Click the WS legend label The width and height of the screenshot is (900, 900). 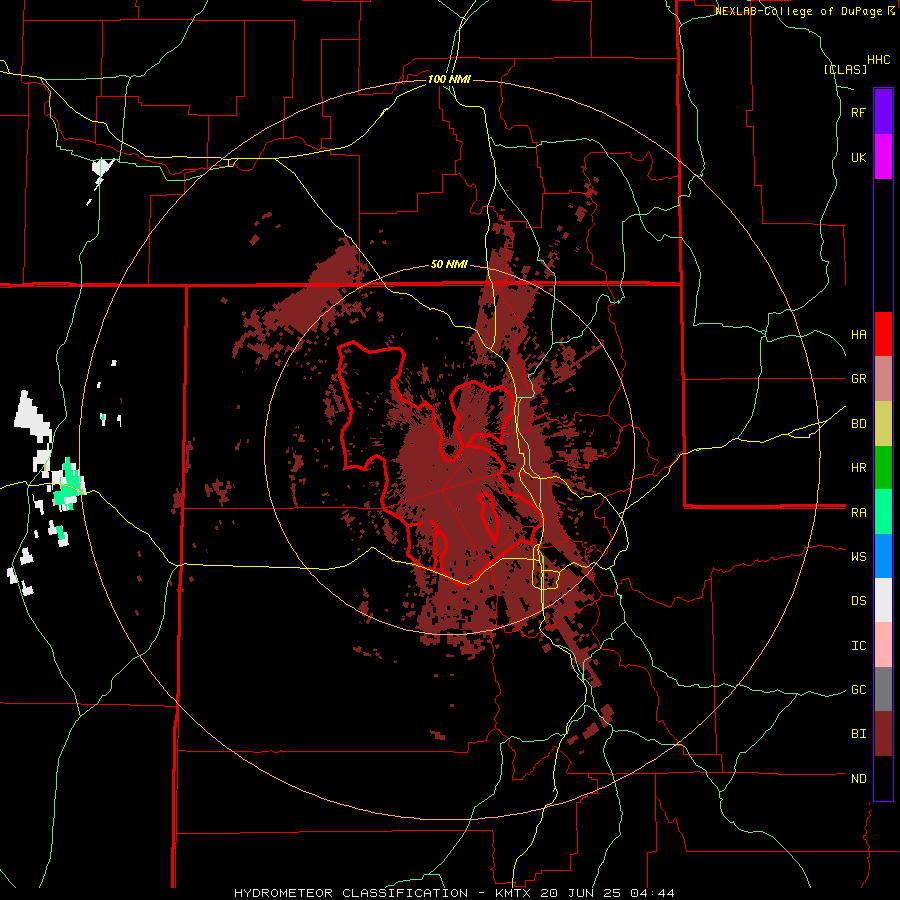(x=859, y=557)
